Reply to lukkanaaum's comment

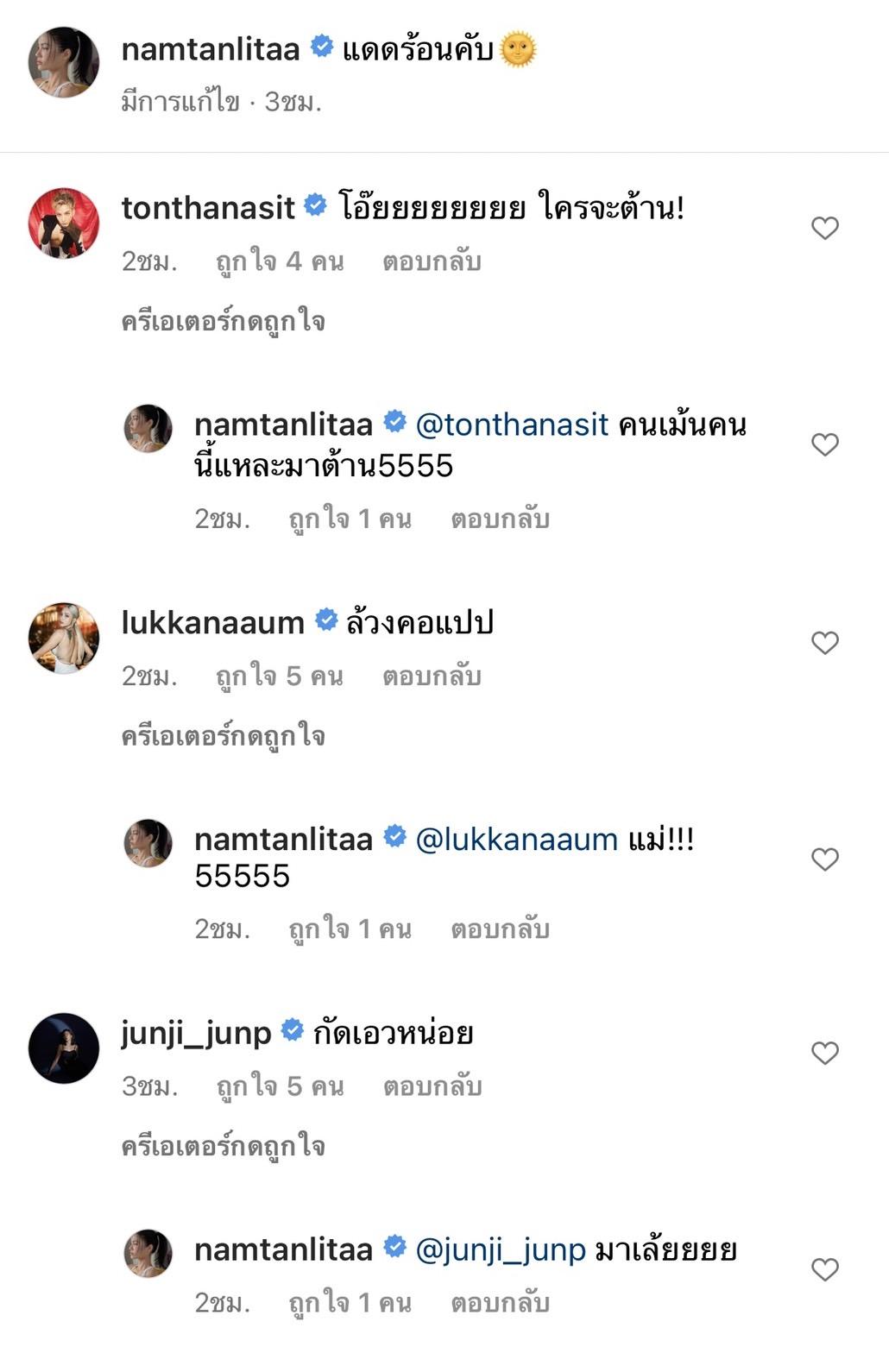point(432,677)
